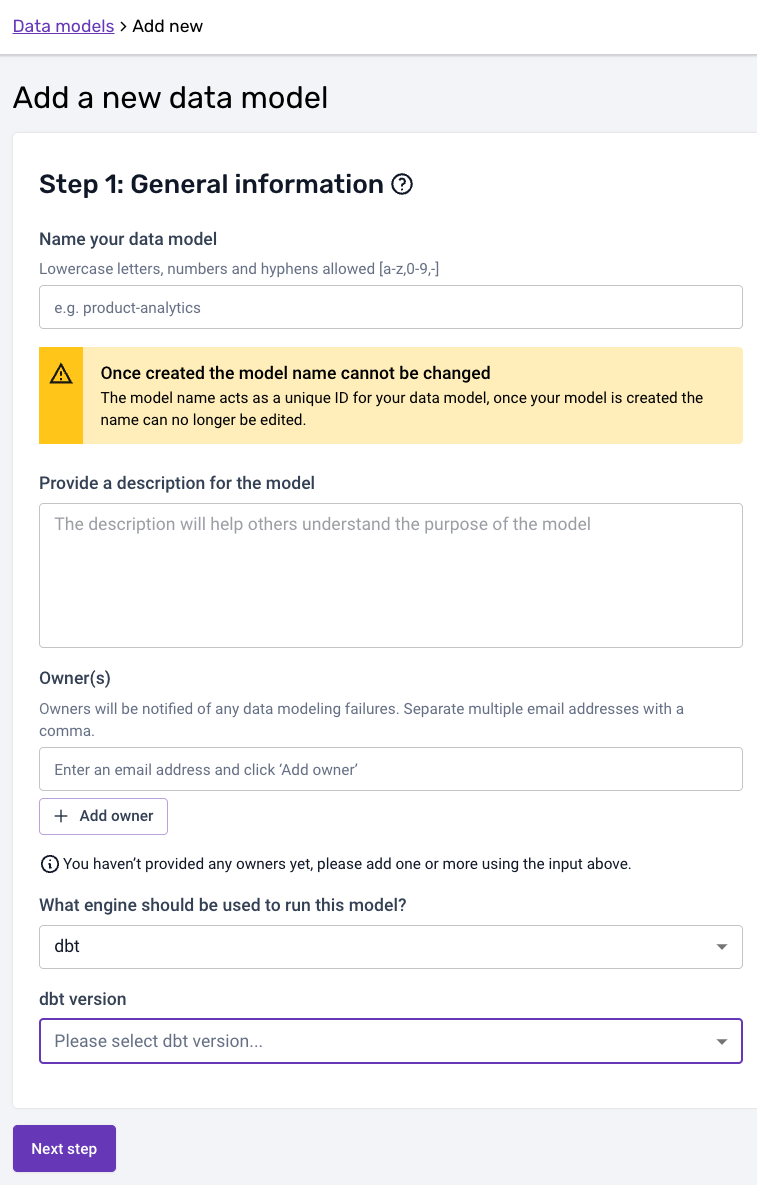
Task: Focus the data model name input field
Action: point(390,307)
